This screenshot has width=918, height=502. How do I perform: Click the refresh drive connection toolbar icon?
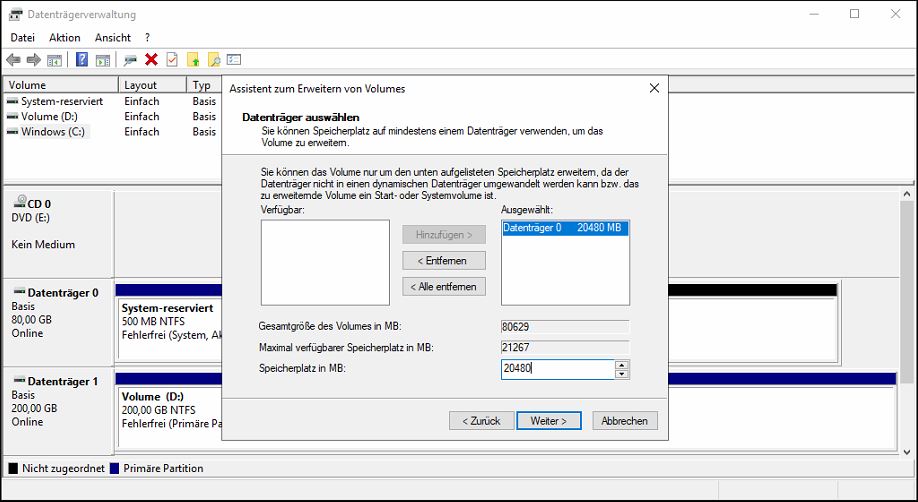[130, 60]
